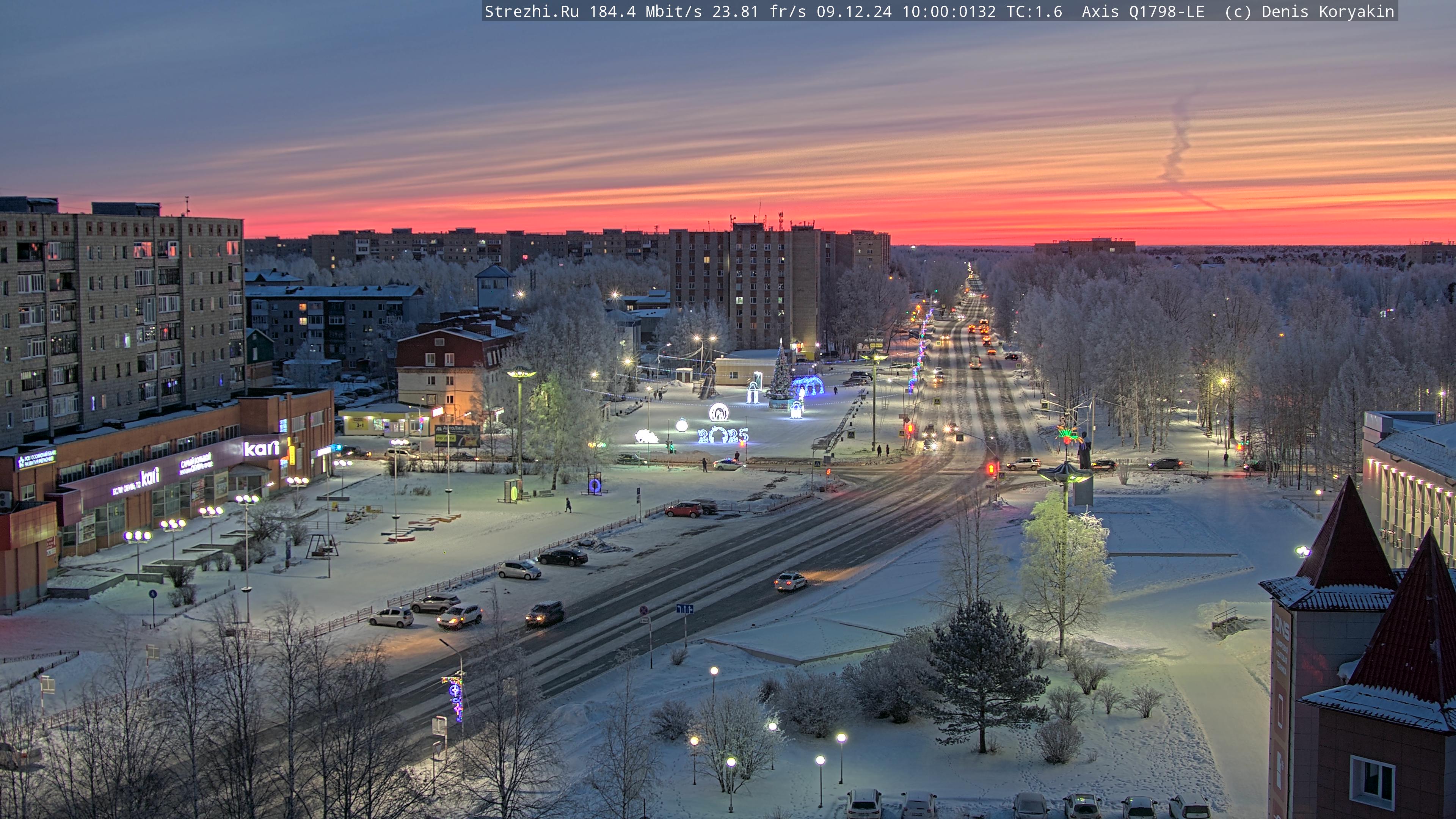Click the "Axis Q1798-LE" camera model text

pos(1143,12)
